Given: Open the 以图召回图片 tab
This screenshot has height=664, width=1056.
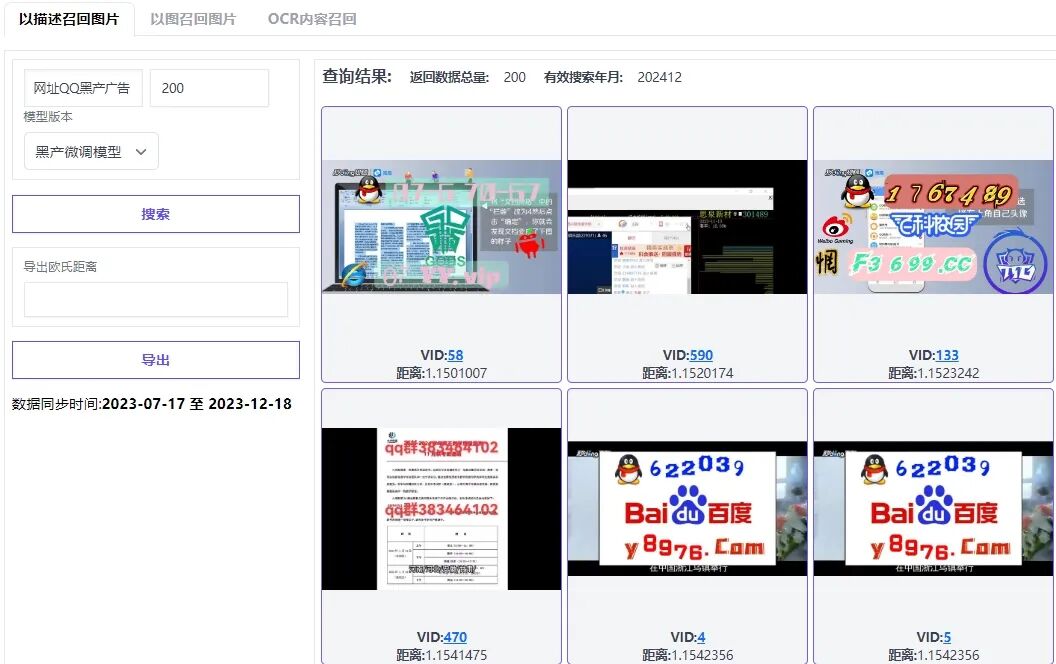Looking at the screenshot, I should pyautogui.click(x=193, y=19).
